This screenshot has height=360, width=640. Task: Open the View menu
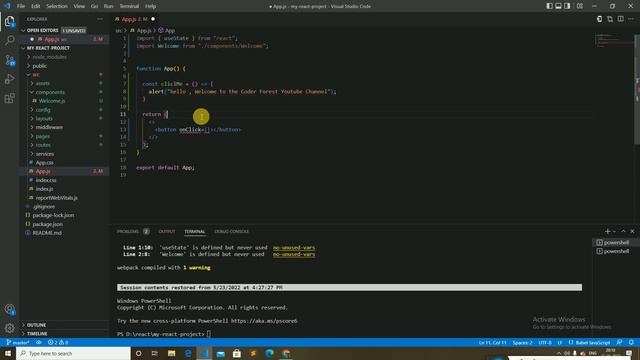click(x=79, y=6)
